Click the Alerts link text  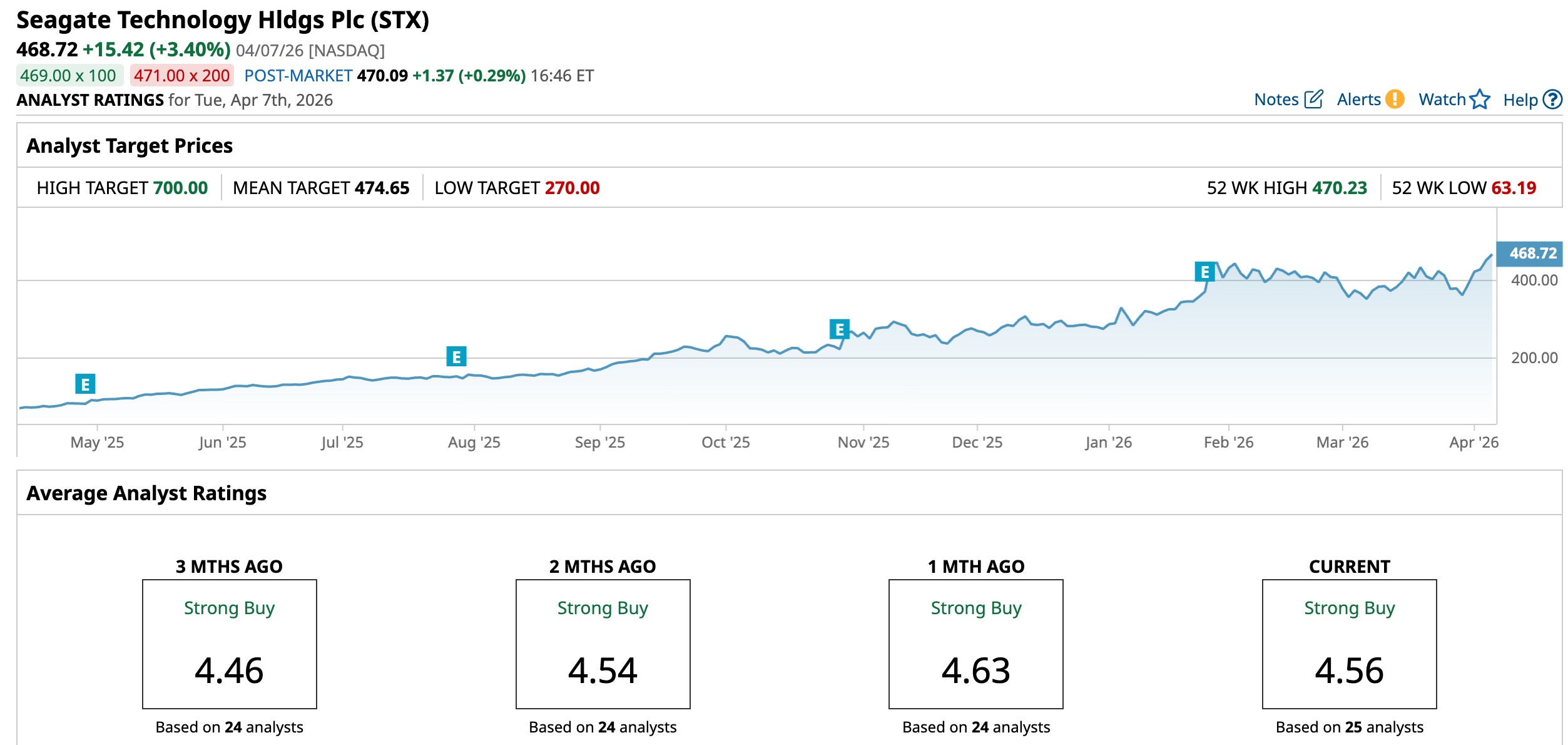[1358, 100]
